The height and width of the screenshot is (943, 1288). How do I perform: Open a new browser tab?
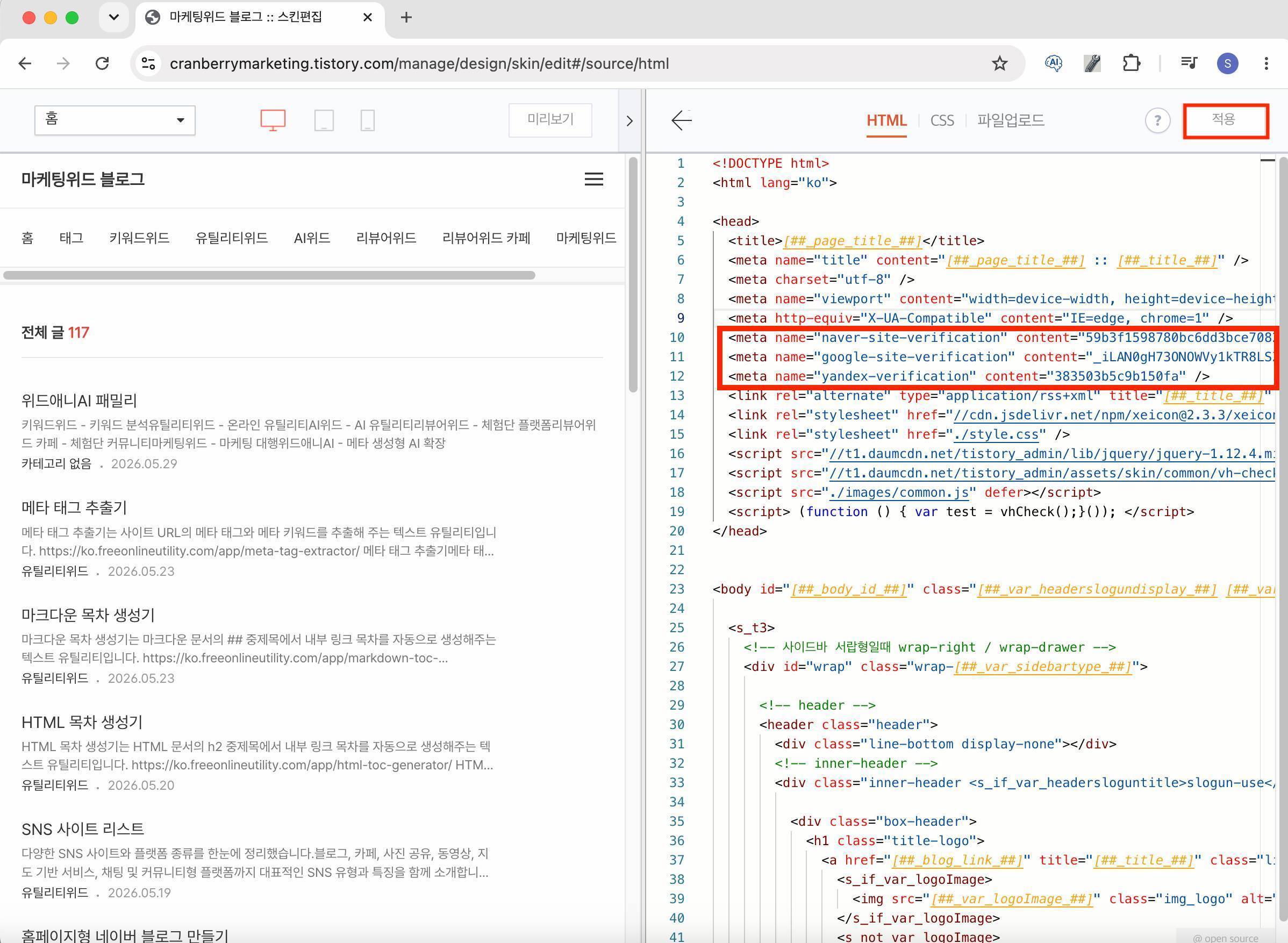point(406,18)
